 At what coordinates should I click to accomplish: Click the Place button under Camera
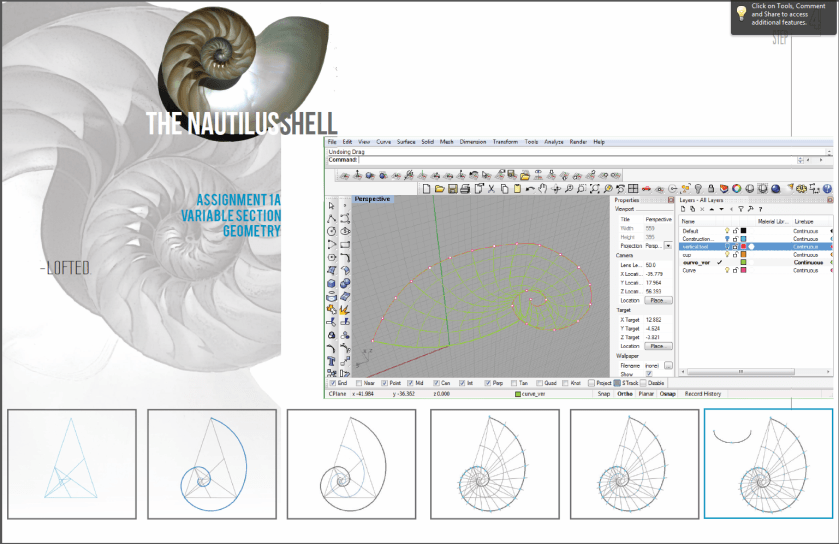[x=657, y=300]
